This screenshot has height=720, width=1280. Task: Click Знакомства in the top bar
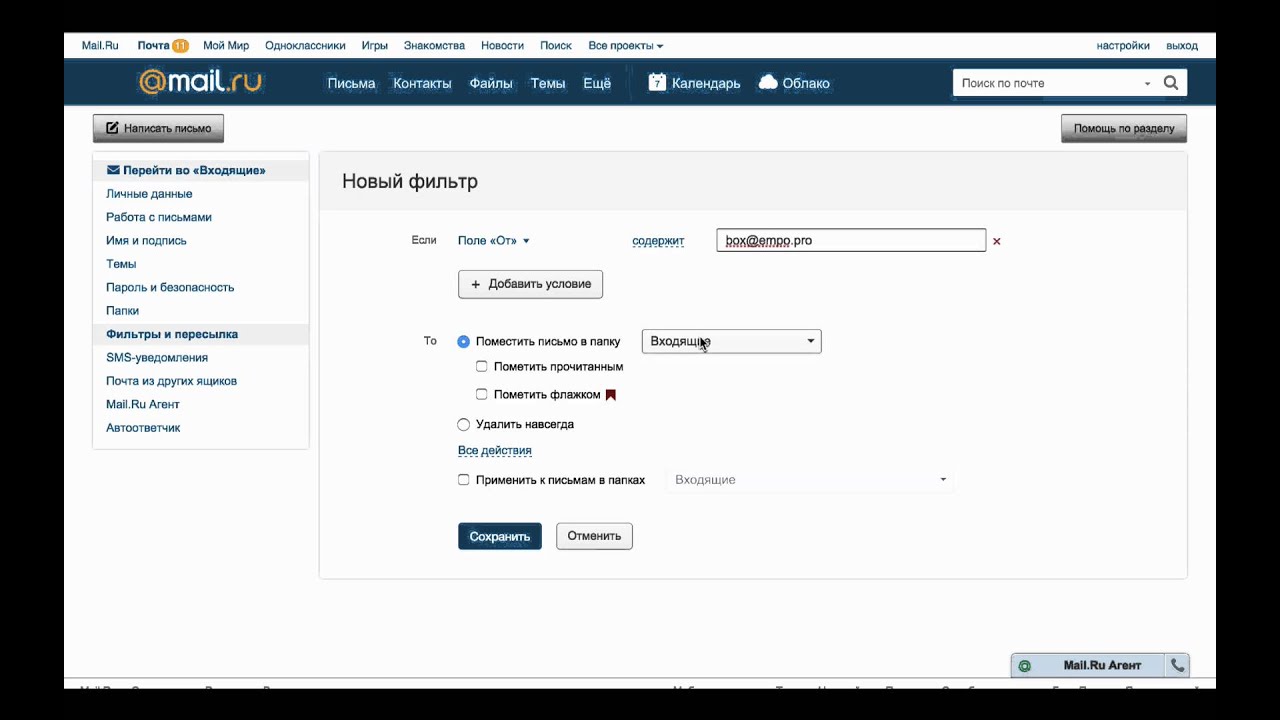(x=434, y=46)
